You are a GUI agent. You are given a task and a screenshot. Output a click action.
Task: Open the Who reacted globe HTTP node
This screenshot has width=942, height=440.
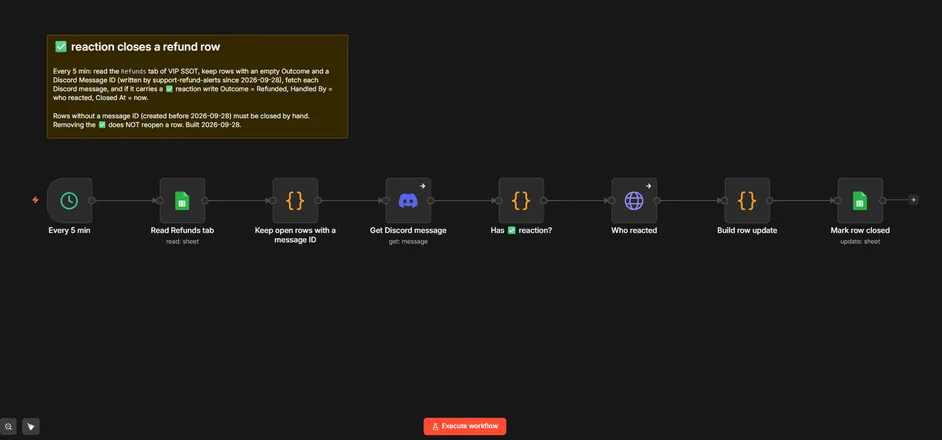pyautogui.click(x=634, y=201)
